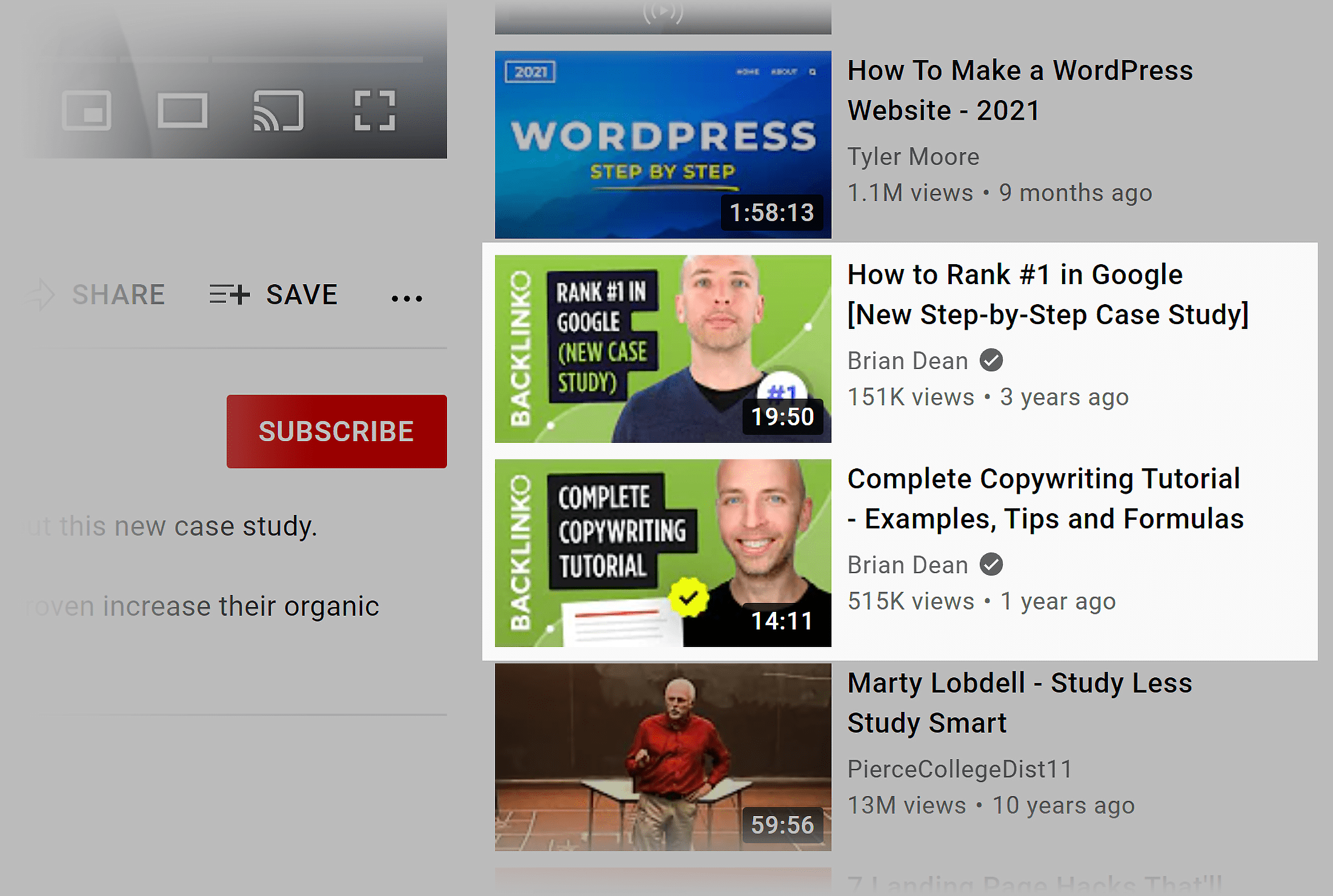
Task: Visit the PierceCollegeDist11 channel
Action: (x=960, y=769)
